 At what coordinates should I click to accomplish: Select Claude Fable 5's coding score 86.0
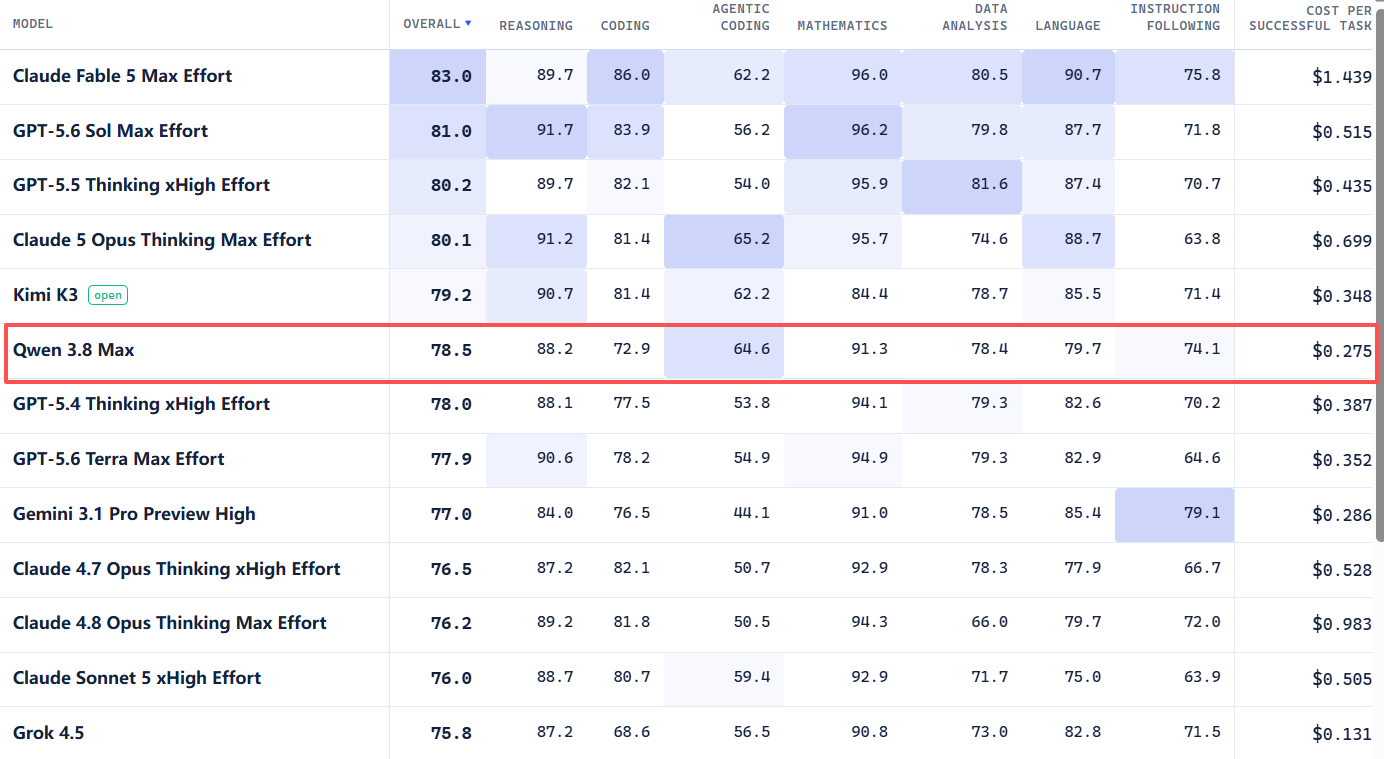(x=631, y=76)
